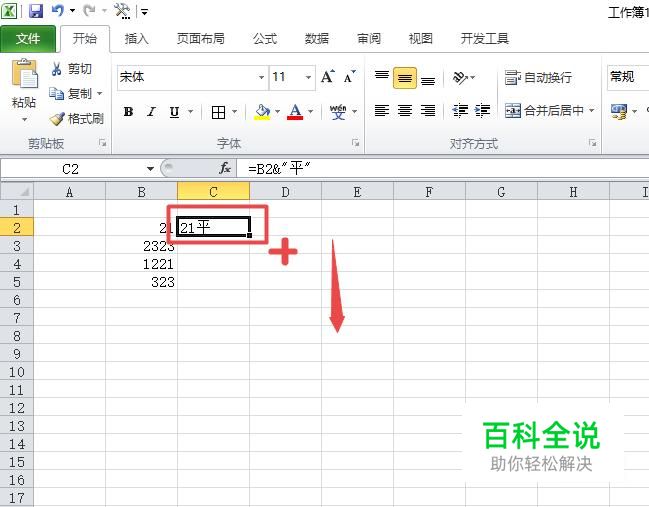This screenshot has height=507, width=649.
Task: Click the Undo arrow icon
Action: pos(57,11)
